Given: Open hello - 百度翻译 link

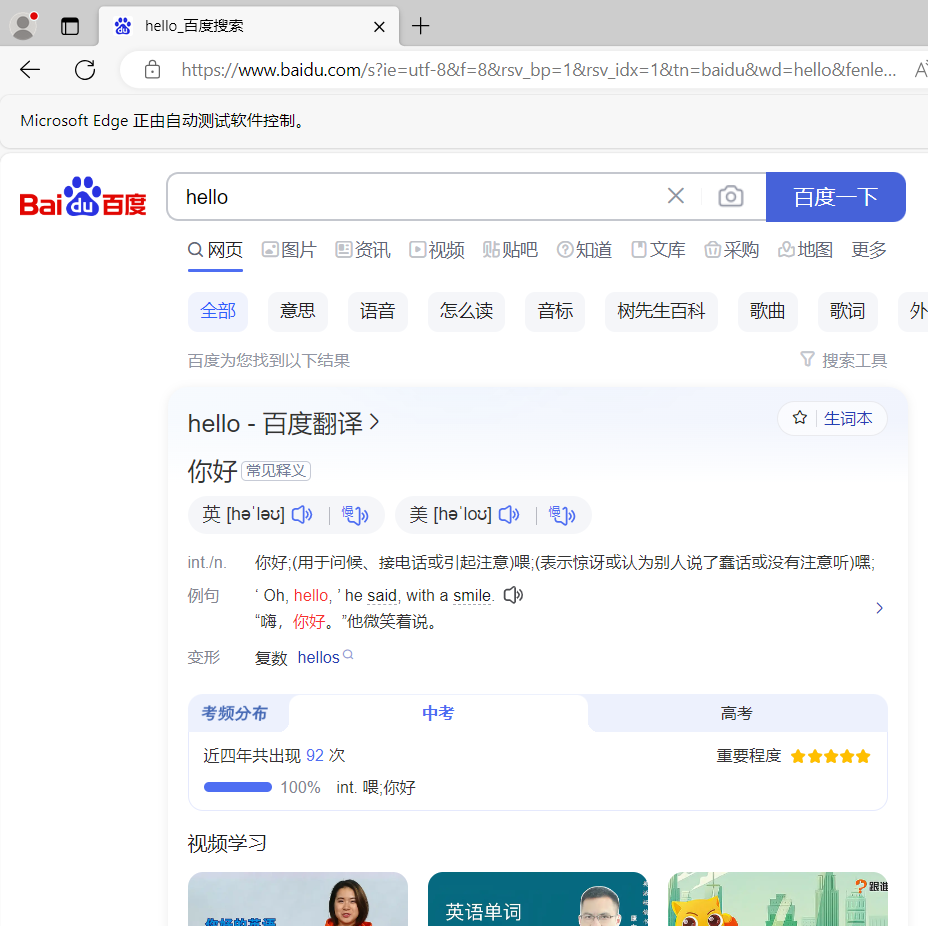Looking at the screenshot, I should coord(283,424).
